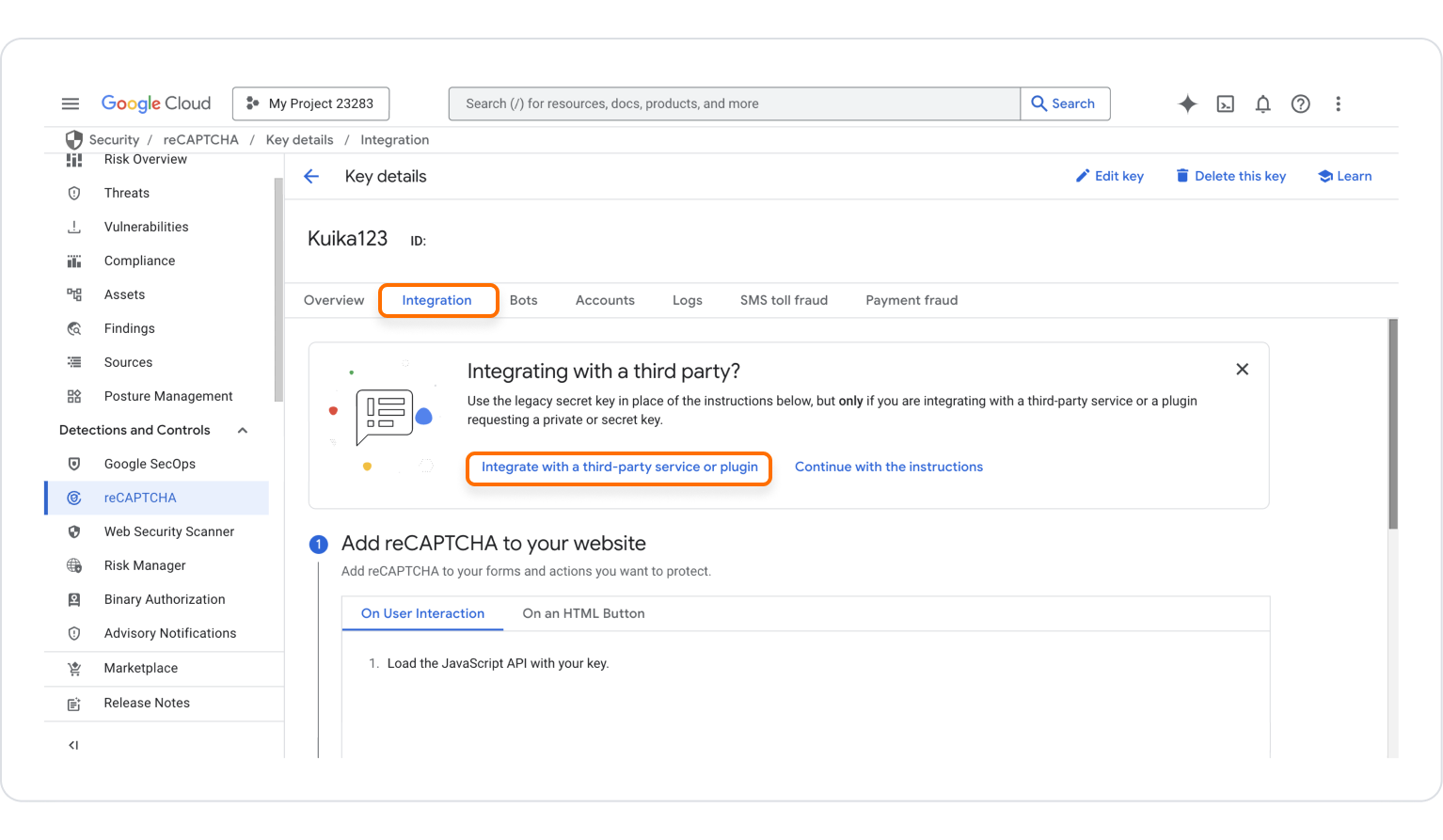The height and width of the screenshot is (840, 1443).
Task: Click the Security shield icon in breadcrumb
Action: (x=73, y=139)
